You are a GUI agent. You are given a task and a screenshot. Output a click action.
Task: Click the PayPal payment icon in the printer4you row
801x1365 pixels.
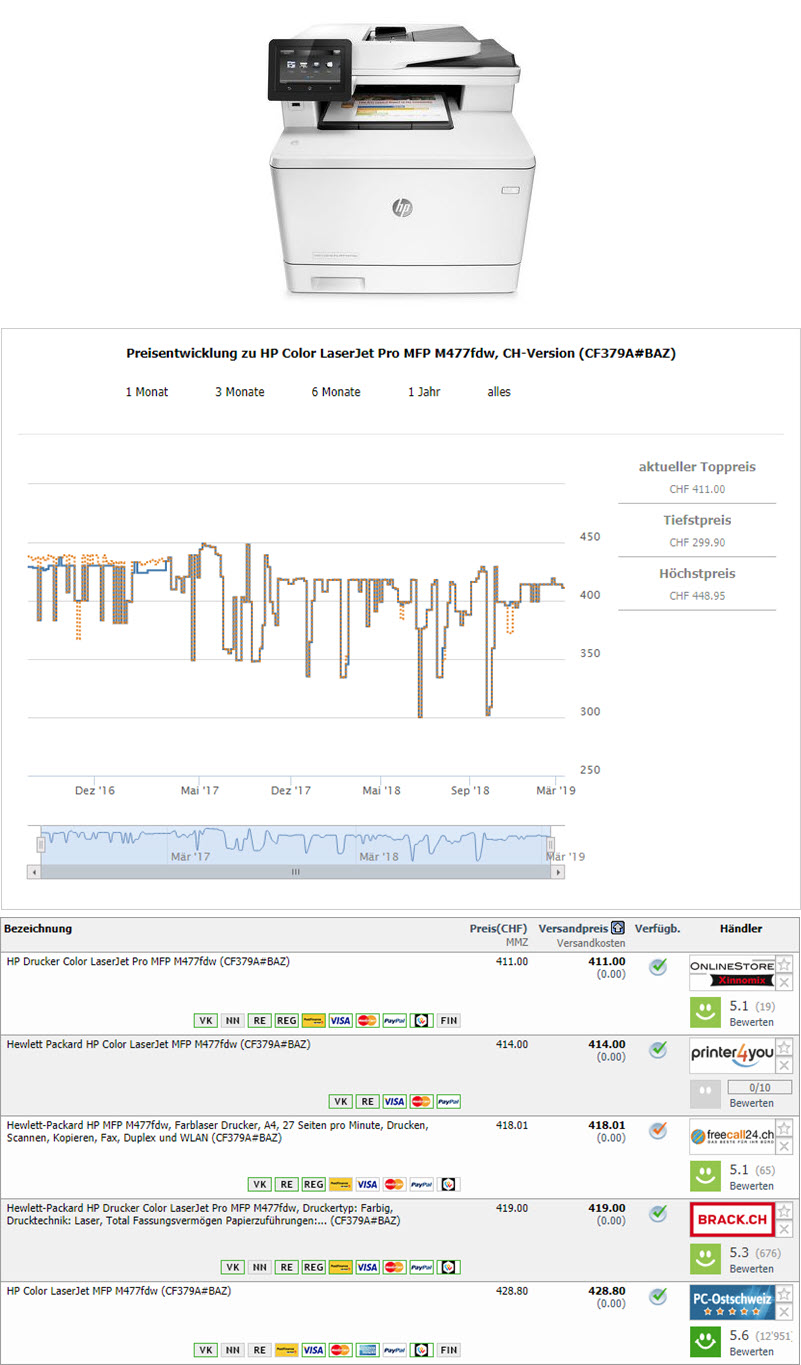[x=449, y=1101]
